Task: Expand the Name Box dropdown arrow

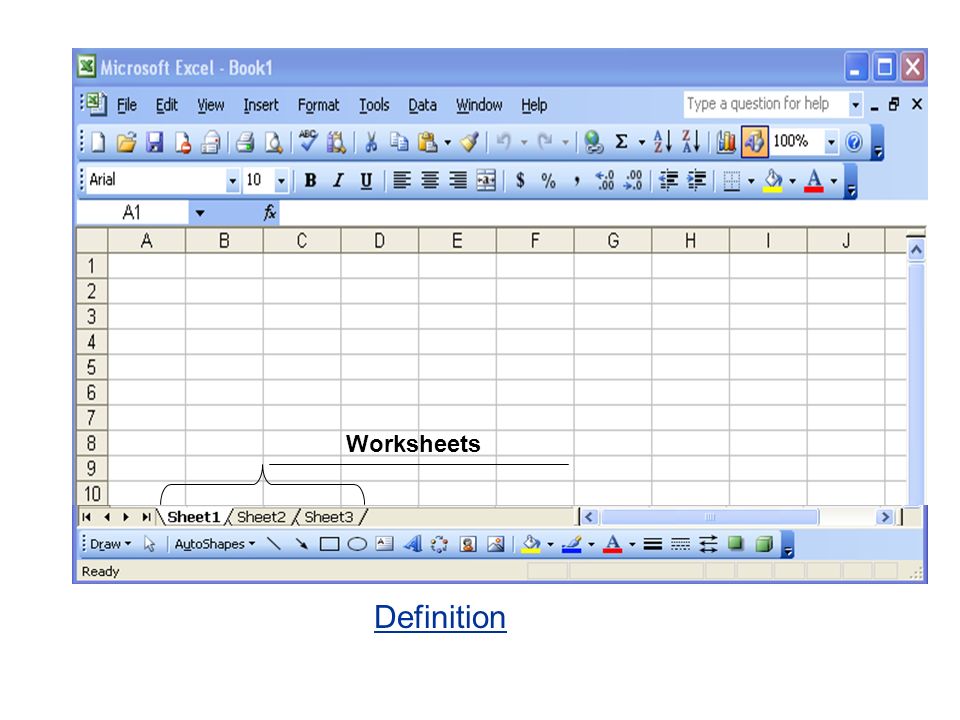Action: click(x=200, y=214)
